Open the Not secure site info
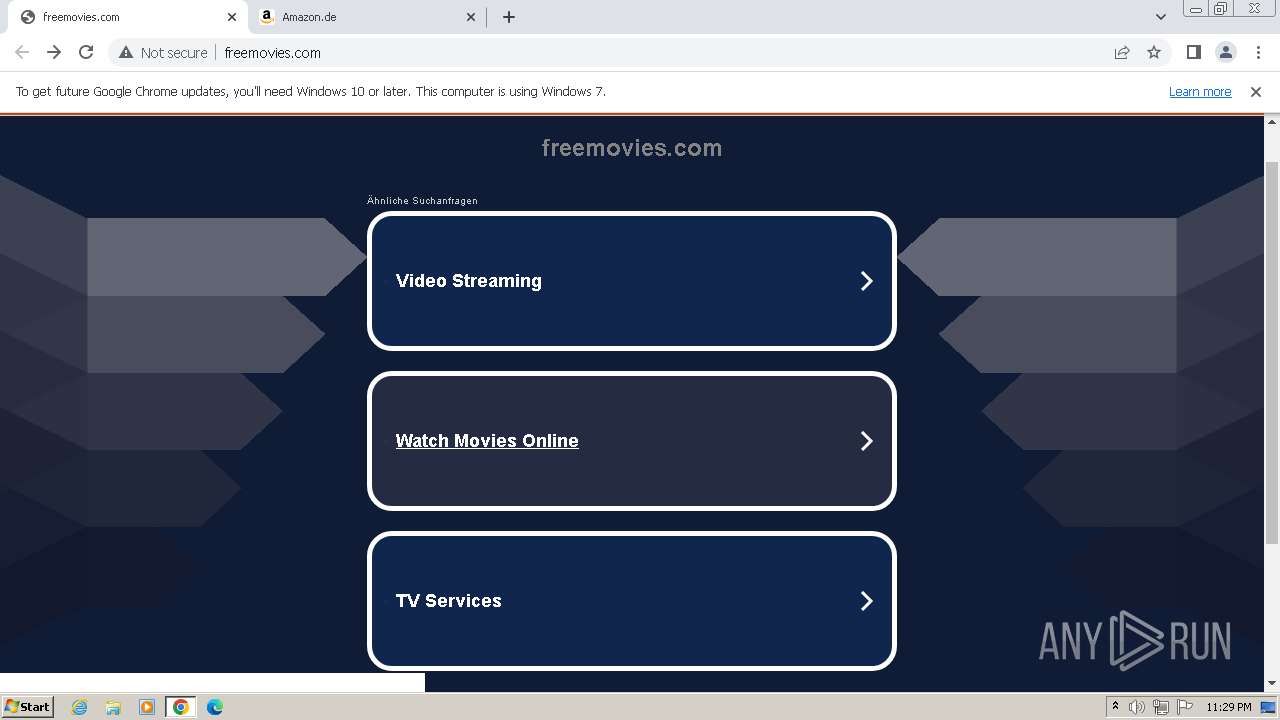 coord(163,53)
